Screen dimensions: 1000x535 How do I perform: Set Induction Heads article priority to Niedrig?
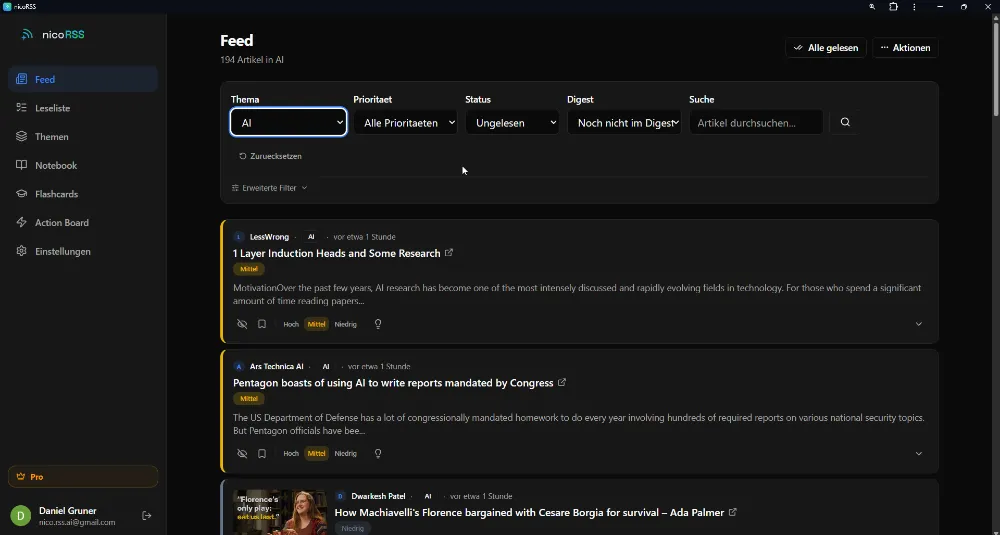pos(345,324)
